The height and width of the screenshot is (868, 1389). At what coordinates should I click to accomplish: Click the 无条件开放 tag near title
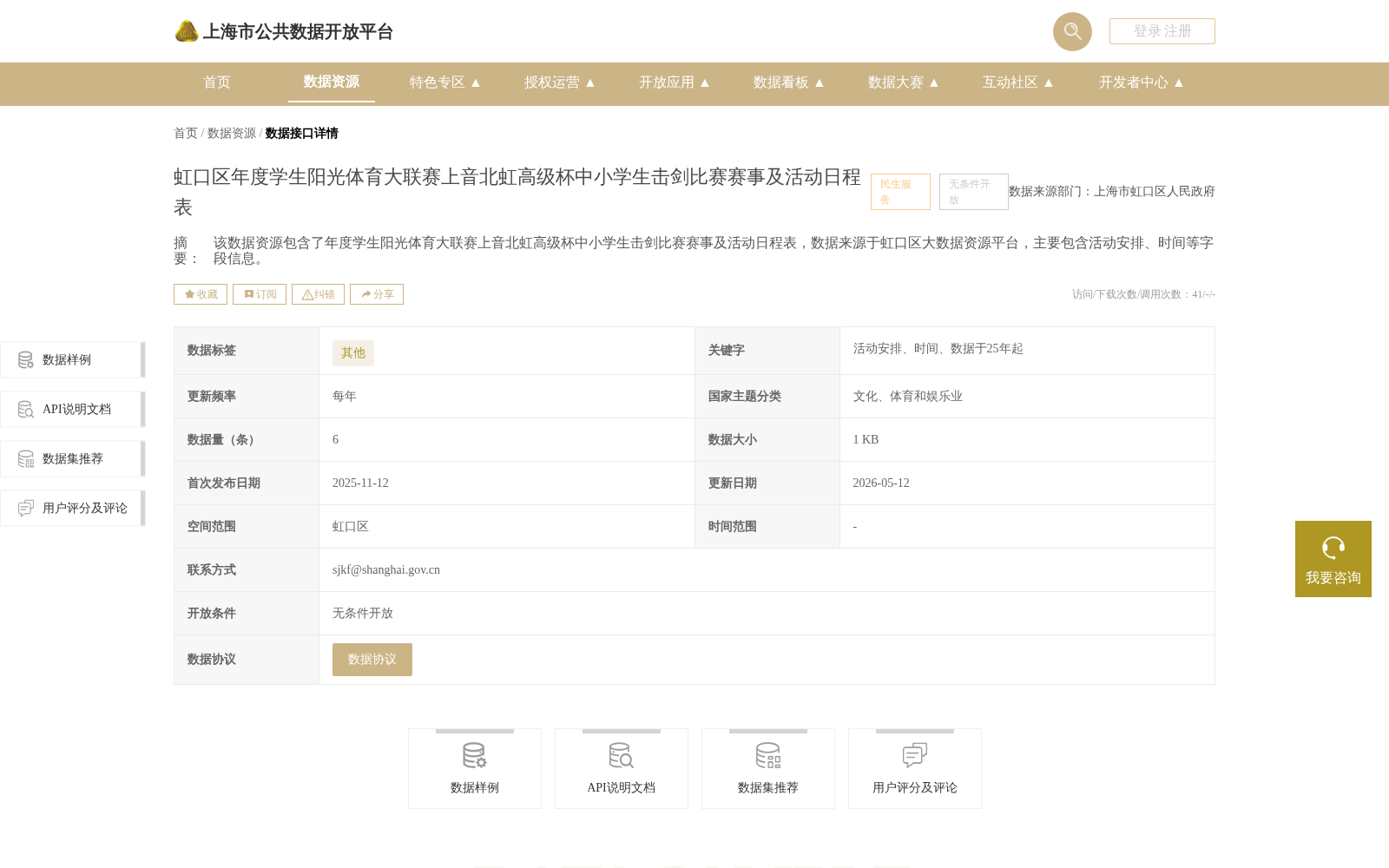point(973,192)
